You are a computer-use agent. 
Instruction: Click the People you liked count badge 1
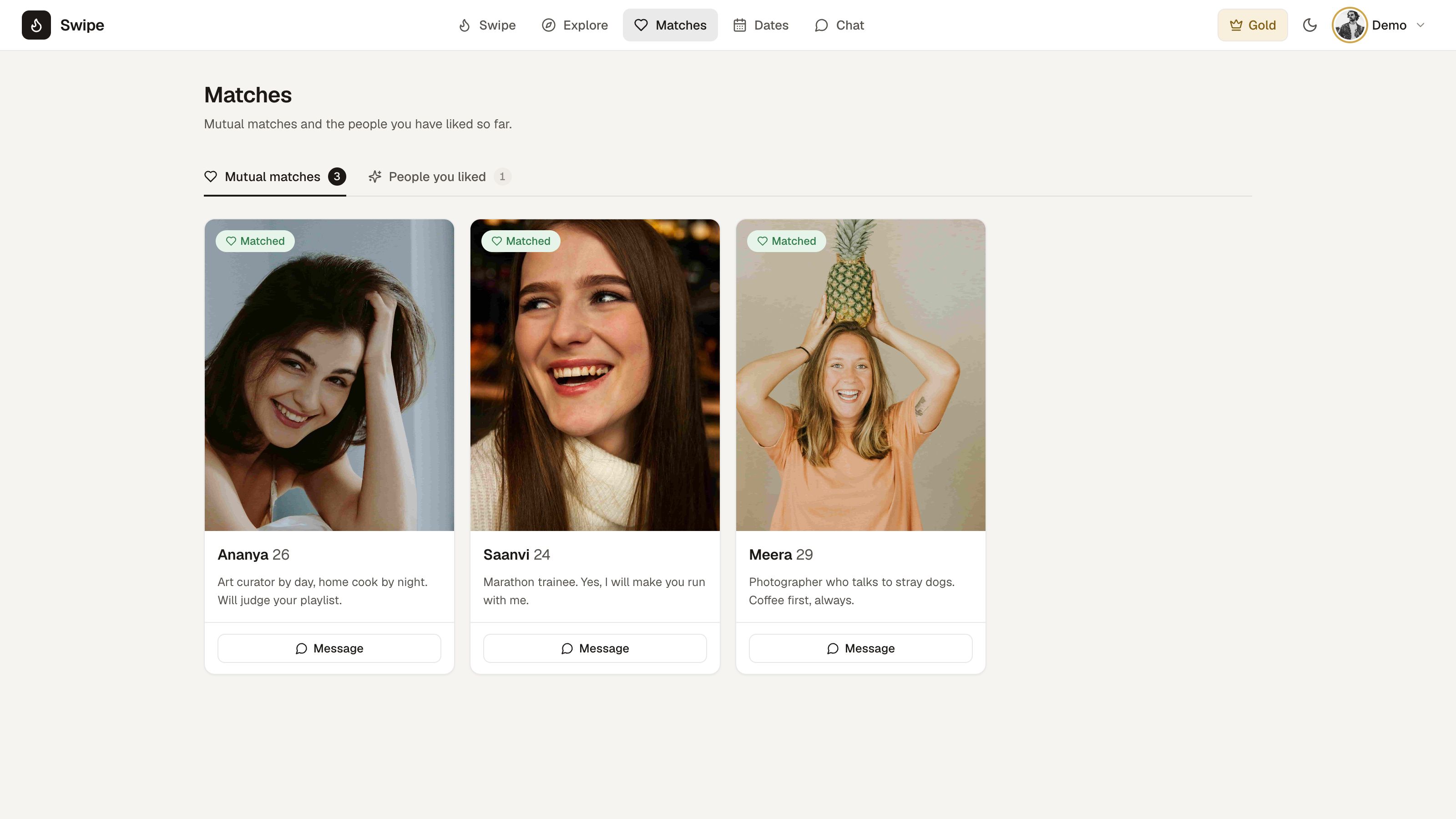click(502, 177)
